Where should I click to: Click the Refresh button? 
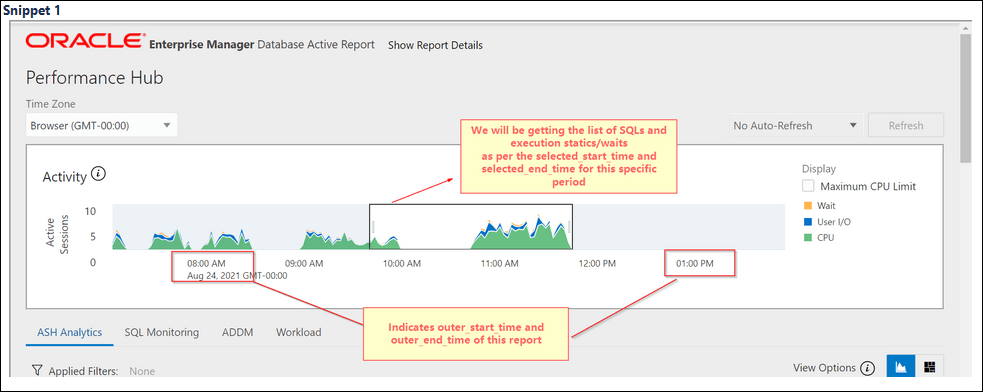click(x=906, y=125)
